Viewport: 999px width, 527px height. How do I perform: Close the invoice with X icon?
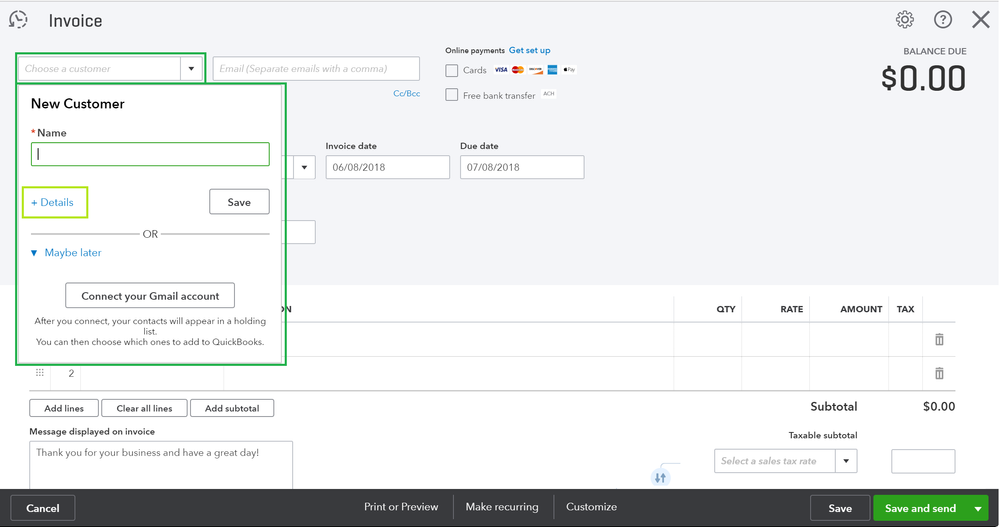[x=980, y=20]
